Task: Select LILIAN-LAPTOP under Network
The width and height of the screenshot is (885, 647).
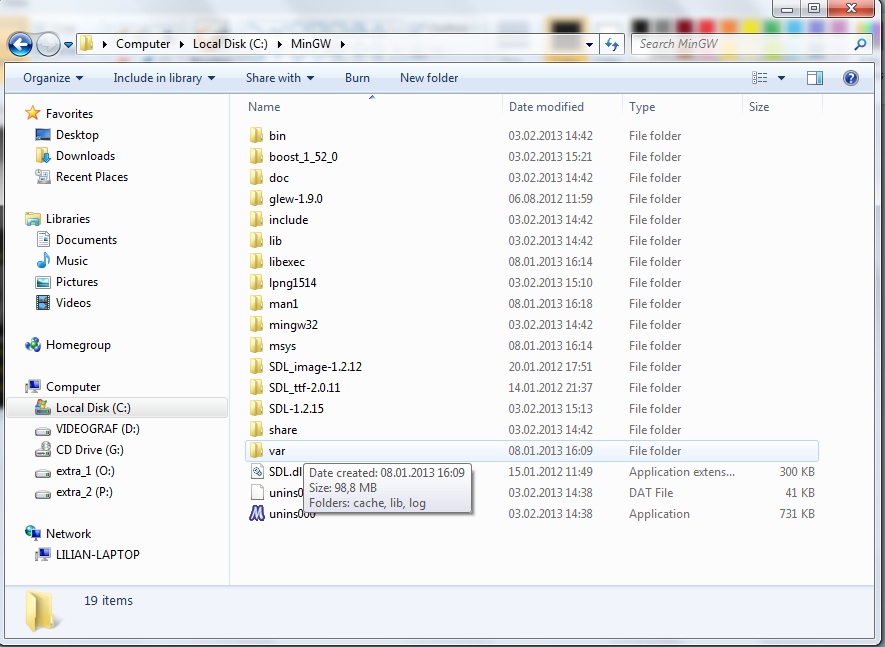Action: point(97,555)
